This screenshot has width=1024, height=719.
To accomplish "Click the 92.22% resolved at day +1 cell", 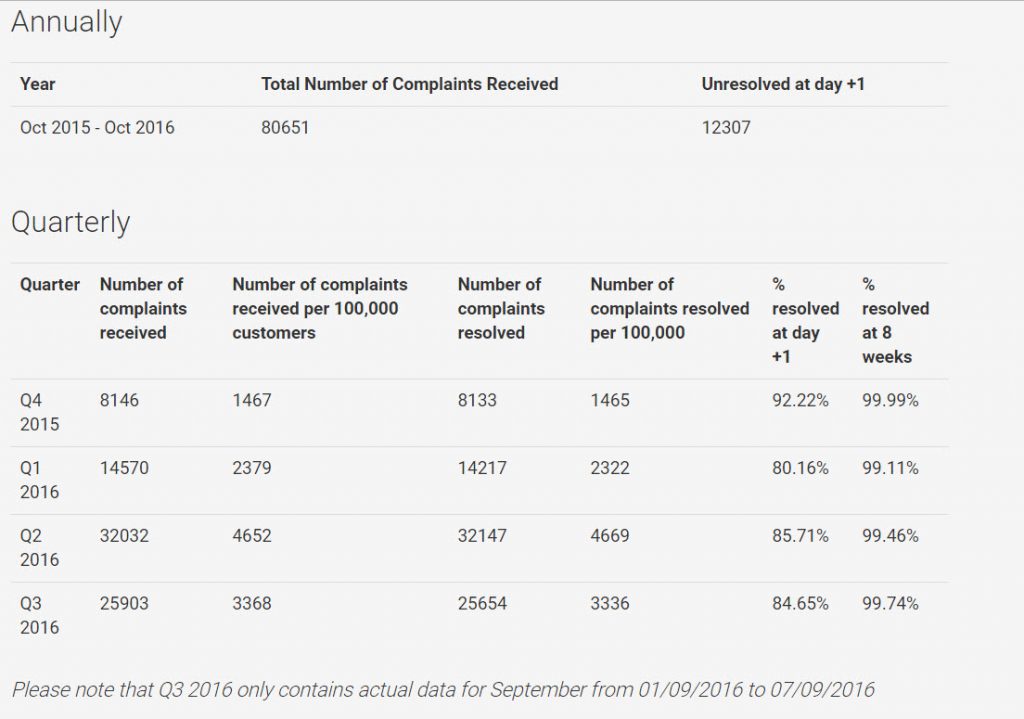I will tap(800, 401).
